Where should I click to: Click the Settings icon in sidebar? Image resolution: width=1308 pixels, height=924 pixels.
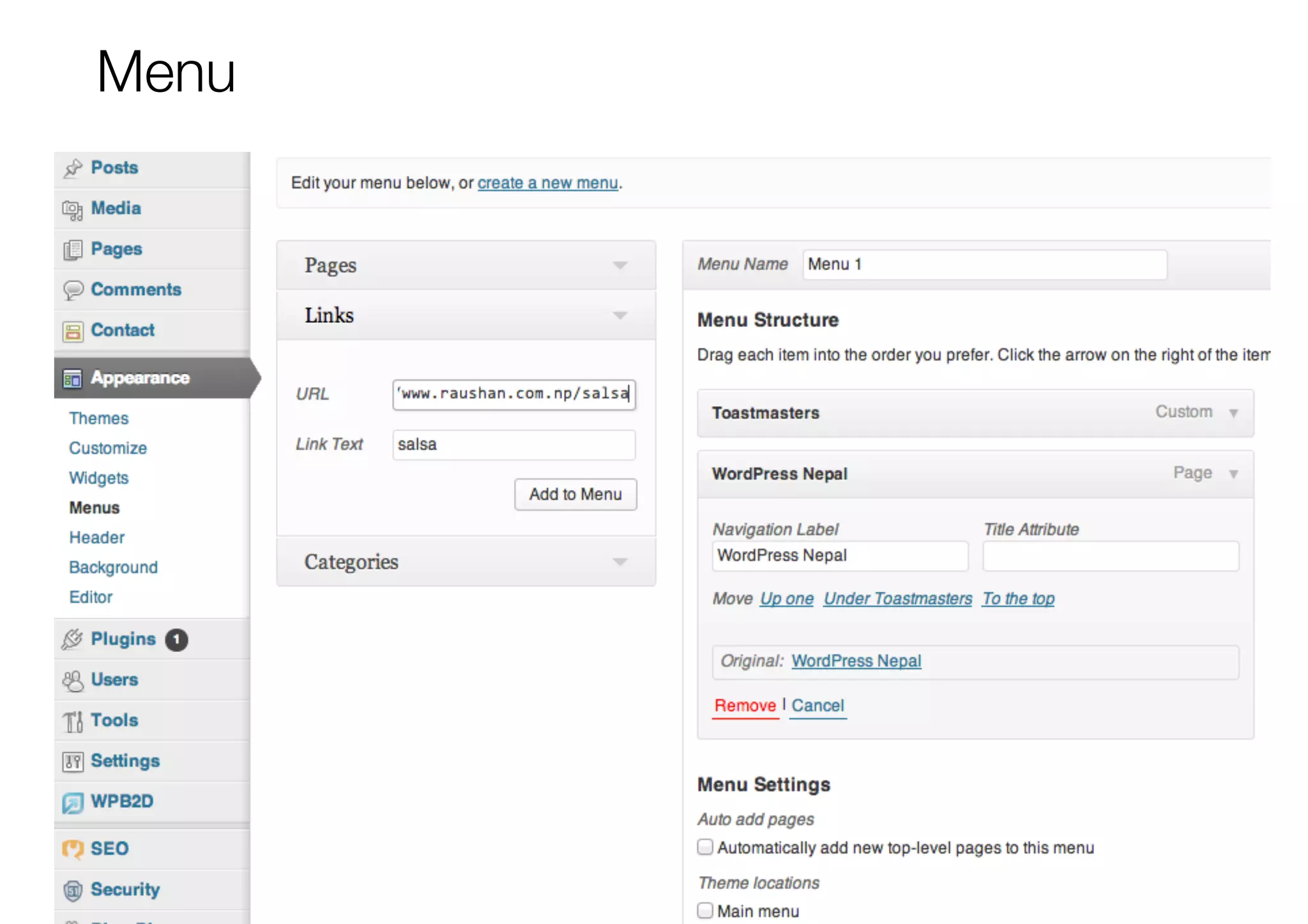click(73, 762)
